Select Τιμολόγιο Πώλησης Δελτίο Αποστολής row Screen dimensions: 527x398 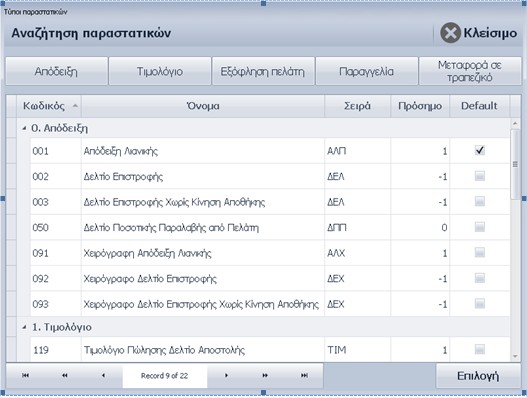270,350
